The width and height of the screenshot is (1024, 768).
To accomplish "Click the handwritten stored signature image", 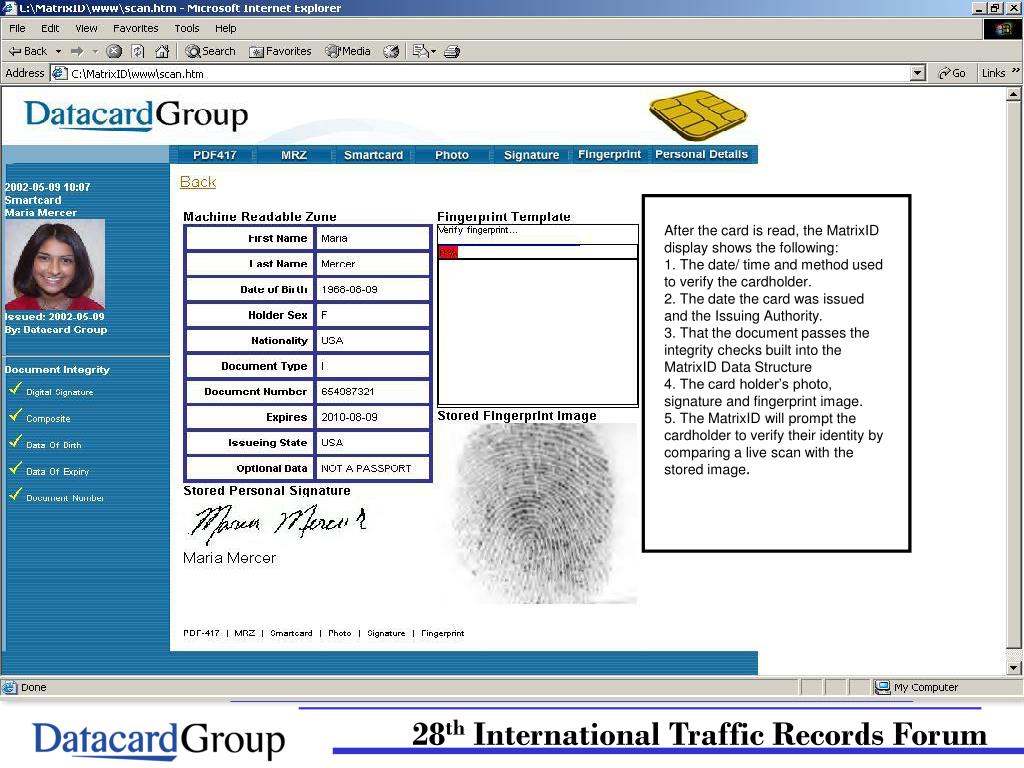I will coord(278,522).
